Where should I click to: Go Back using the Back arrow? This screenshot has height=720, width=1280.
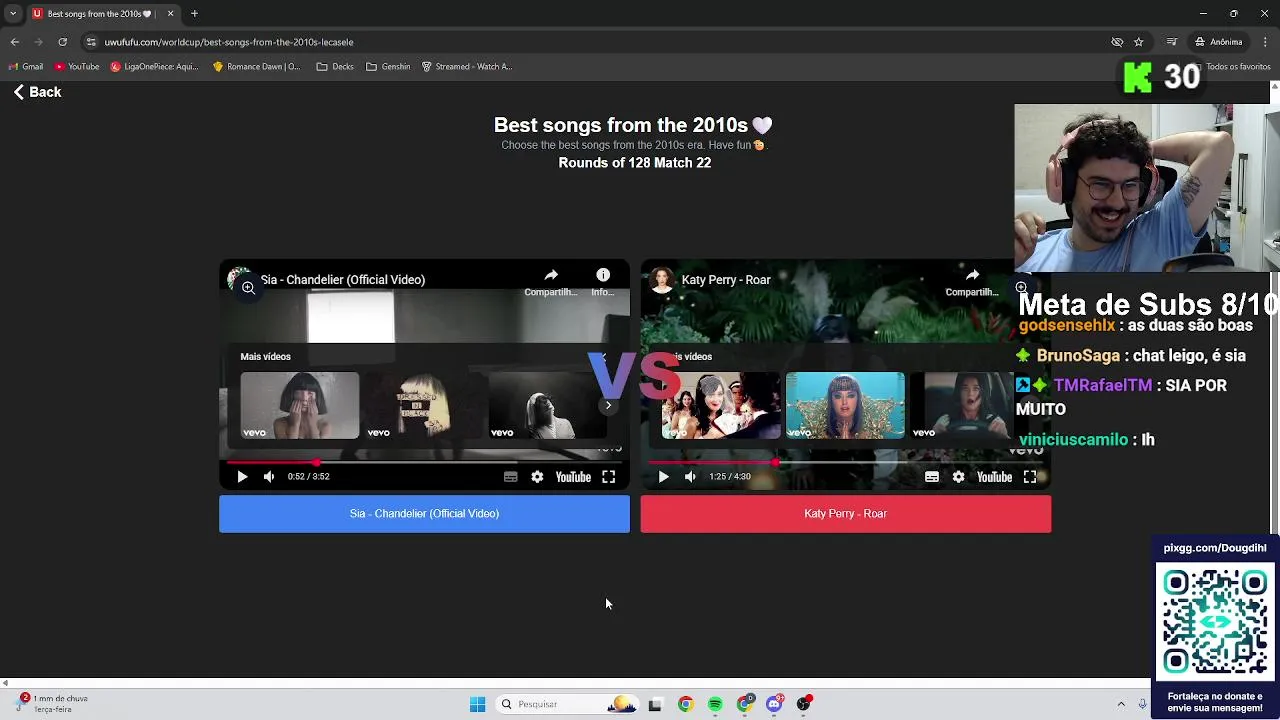tap(37, 92)
